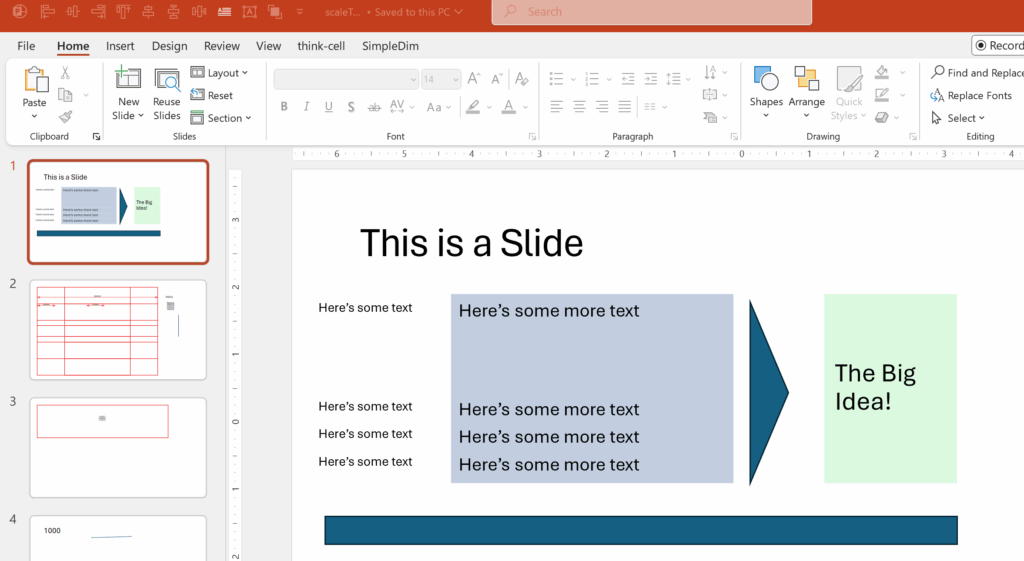Click the Increase Indent icon
Screen dimensions: 1024x561
click(650, 79)
